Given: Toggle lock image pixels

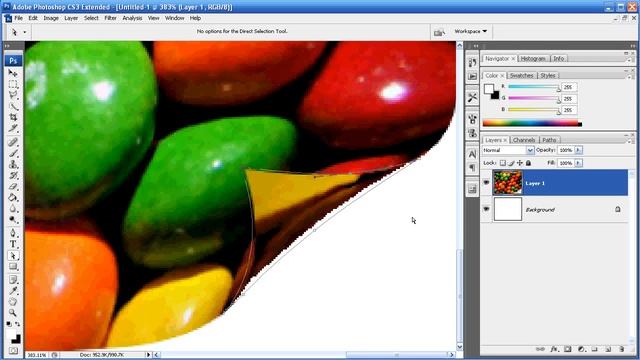Looking at the screenshot, I should (x=511, y=163).
